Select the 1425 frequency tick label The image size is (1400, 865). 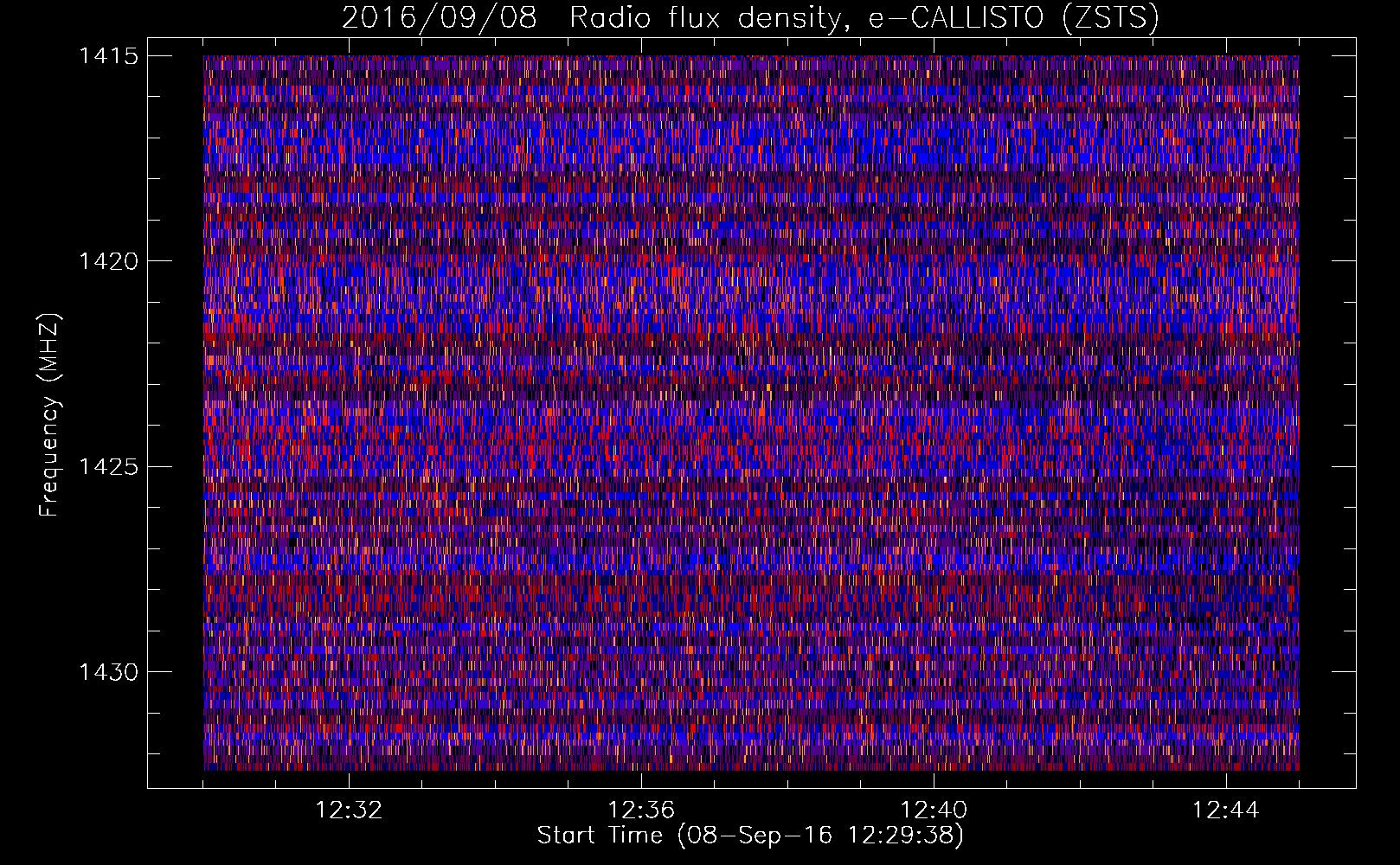[x=109, y=467]
